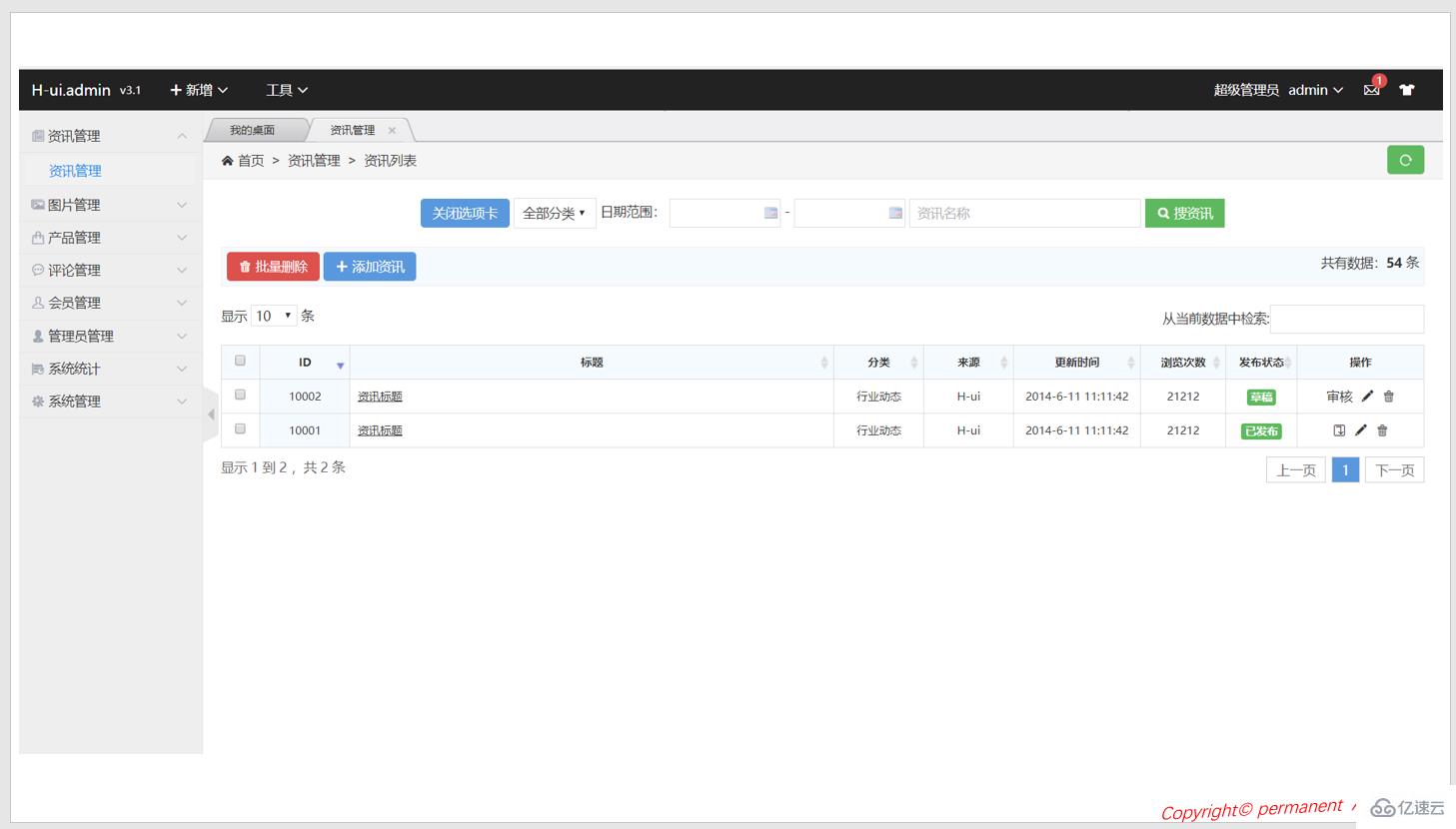Change the rows-per-page dropdown showing 10
1456x829 pixels.
point(274,316)
